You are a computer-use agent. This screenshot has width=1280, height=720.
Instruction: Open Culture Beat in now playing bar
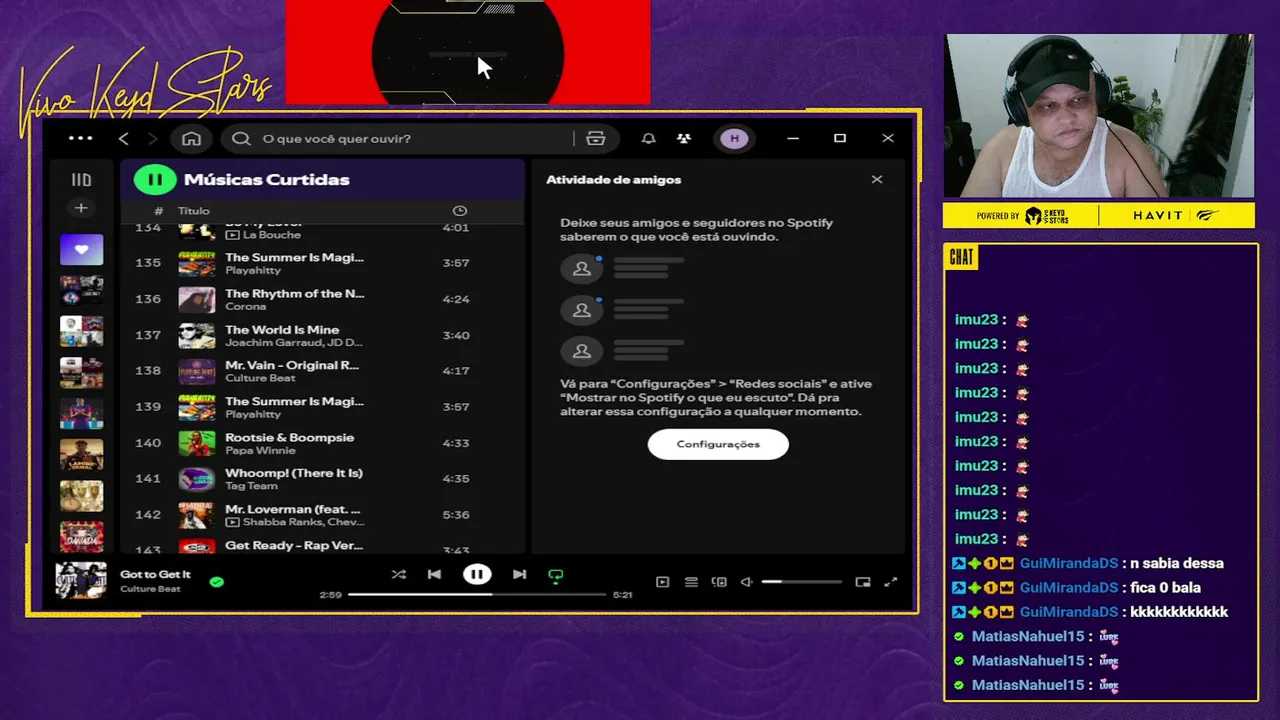pos(150,589)
